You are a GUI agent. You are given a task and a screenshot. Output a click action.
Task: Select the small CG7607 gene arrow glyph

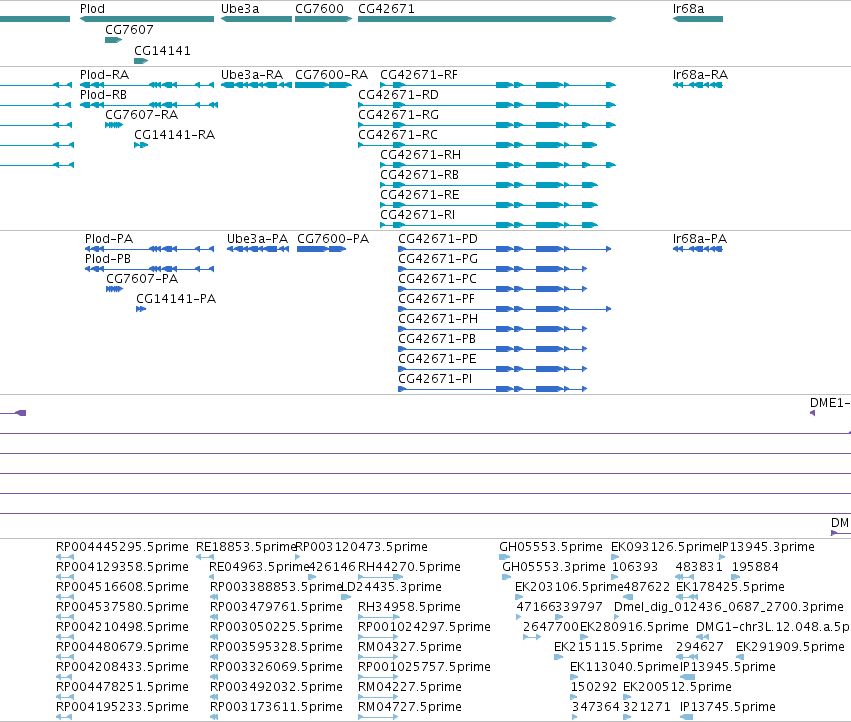pyautogui.click(x=113, y=40)
